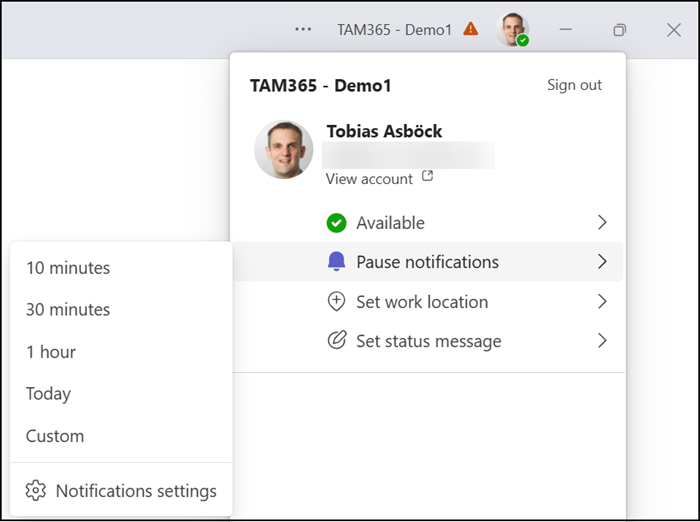Screen dimensions: 700x522
Task: Open the three-dots more options menu
Action: pos(303,29)
